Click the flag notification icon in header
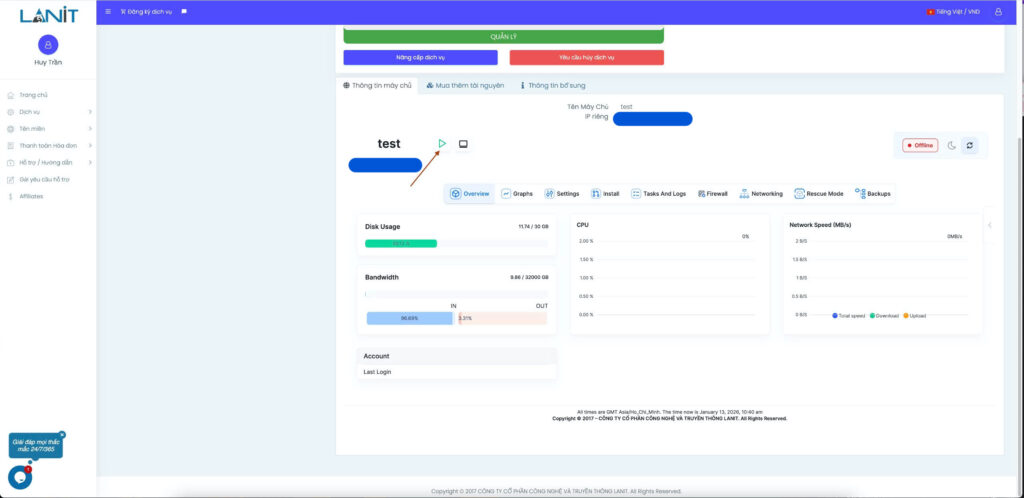Screen dimensions: 1024x498 tap(184, 12)
